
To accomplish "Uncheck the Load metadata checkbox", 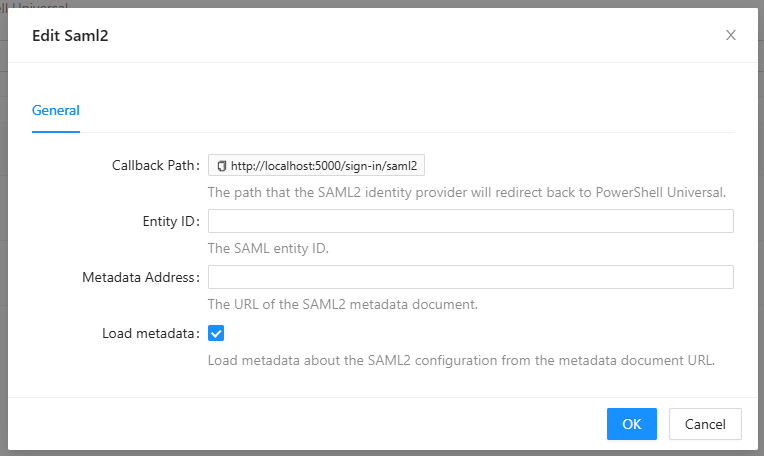I will [216, 333].
